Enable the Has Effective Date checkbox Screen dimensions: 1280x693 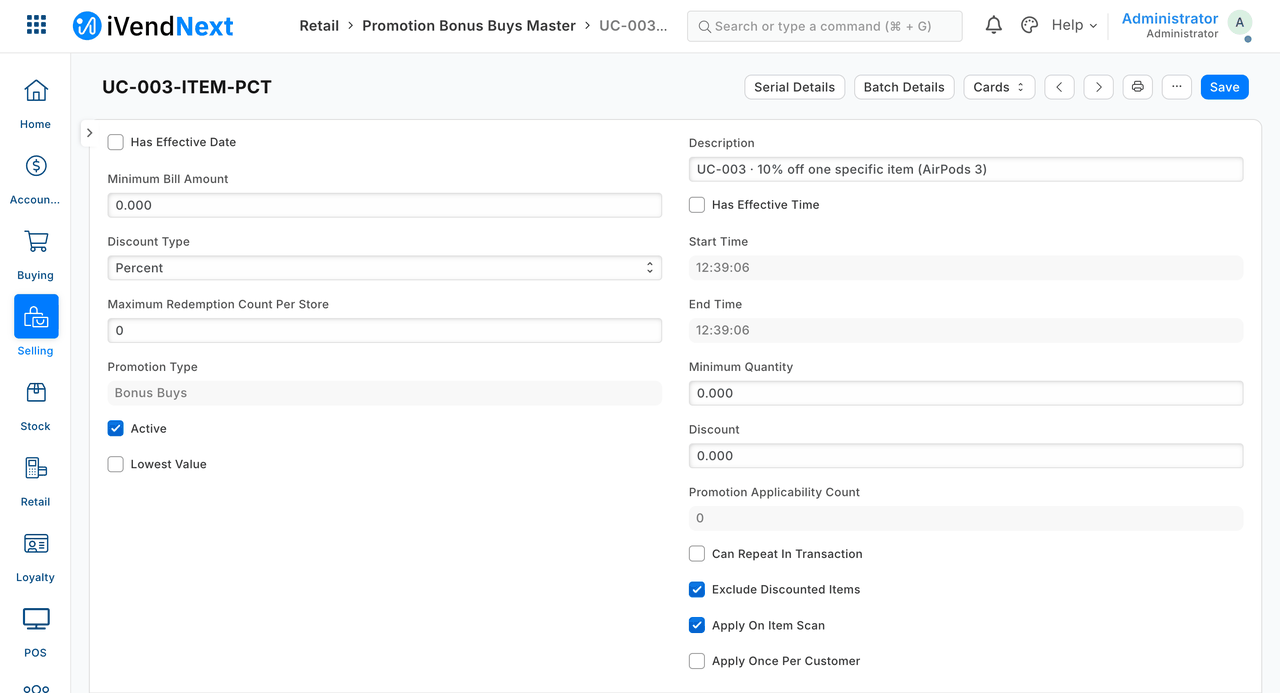pos(116,142)
